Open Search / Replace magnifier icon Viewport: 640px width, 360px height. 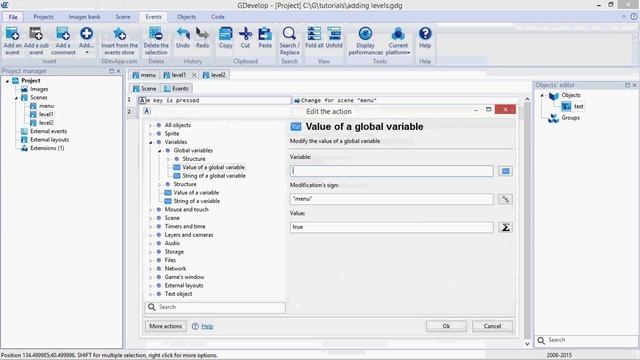click(289, 34)
